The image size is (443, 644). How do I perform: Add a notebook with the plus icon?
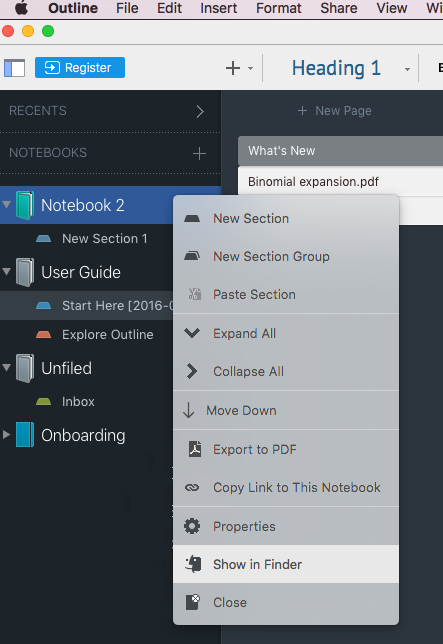coord(200,154)
